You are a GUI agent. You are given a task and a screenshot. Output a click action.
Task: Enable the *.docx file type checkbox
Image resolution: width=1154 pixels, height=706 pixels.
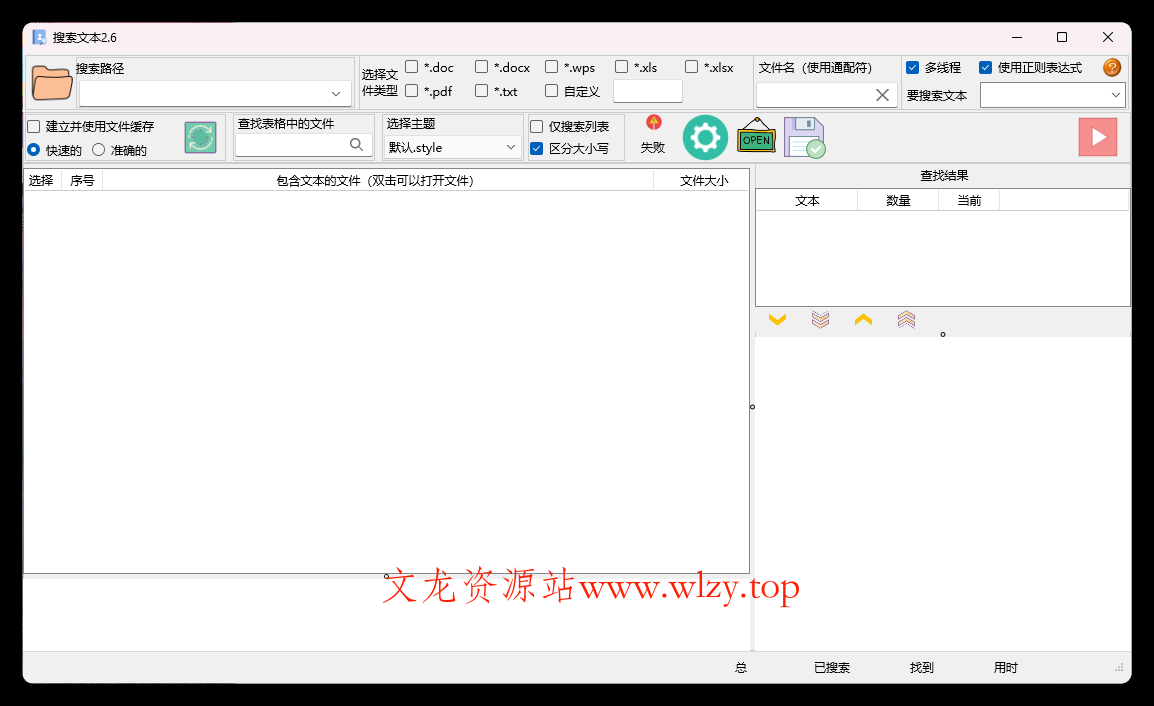(x=481, y=66)
